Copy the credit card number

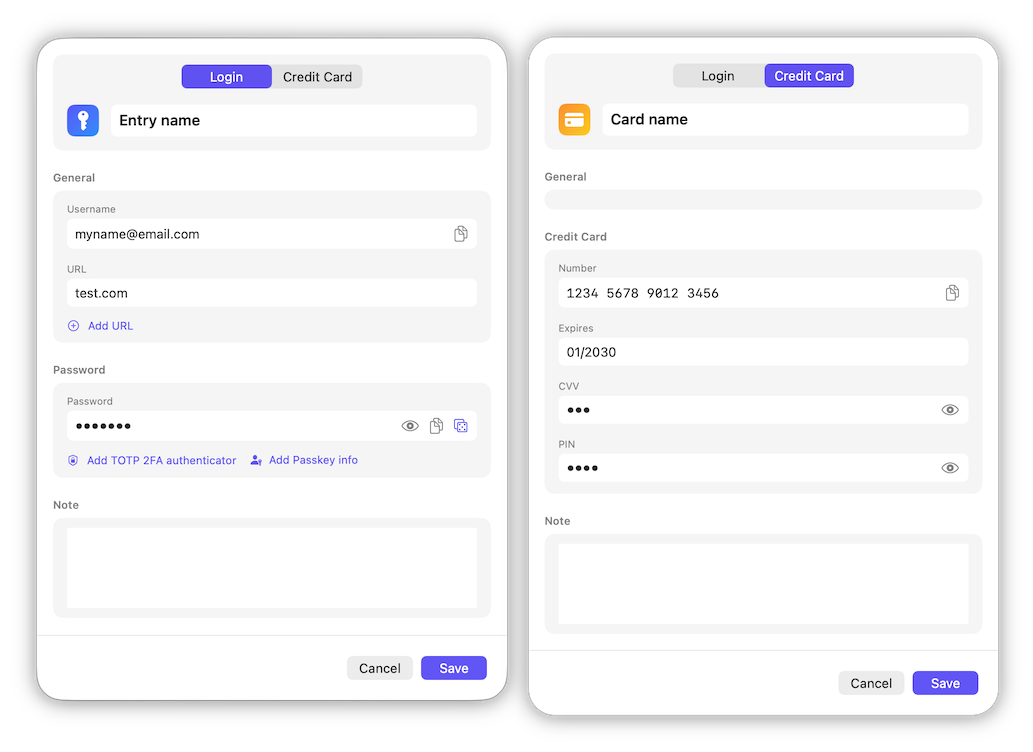coord(952,293)
